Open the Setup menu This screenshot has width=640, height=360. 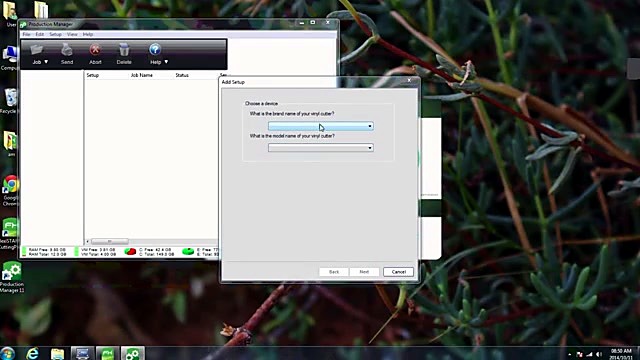[56, 34]
